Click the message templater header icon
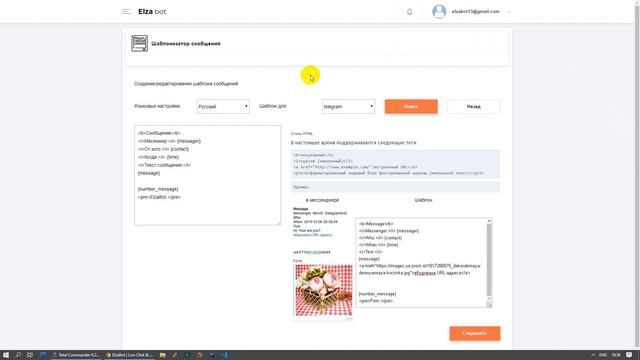 140,43
